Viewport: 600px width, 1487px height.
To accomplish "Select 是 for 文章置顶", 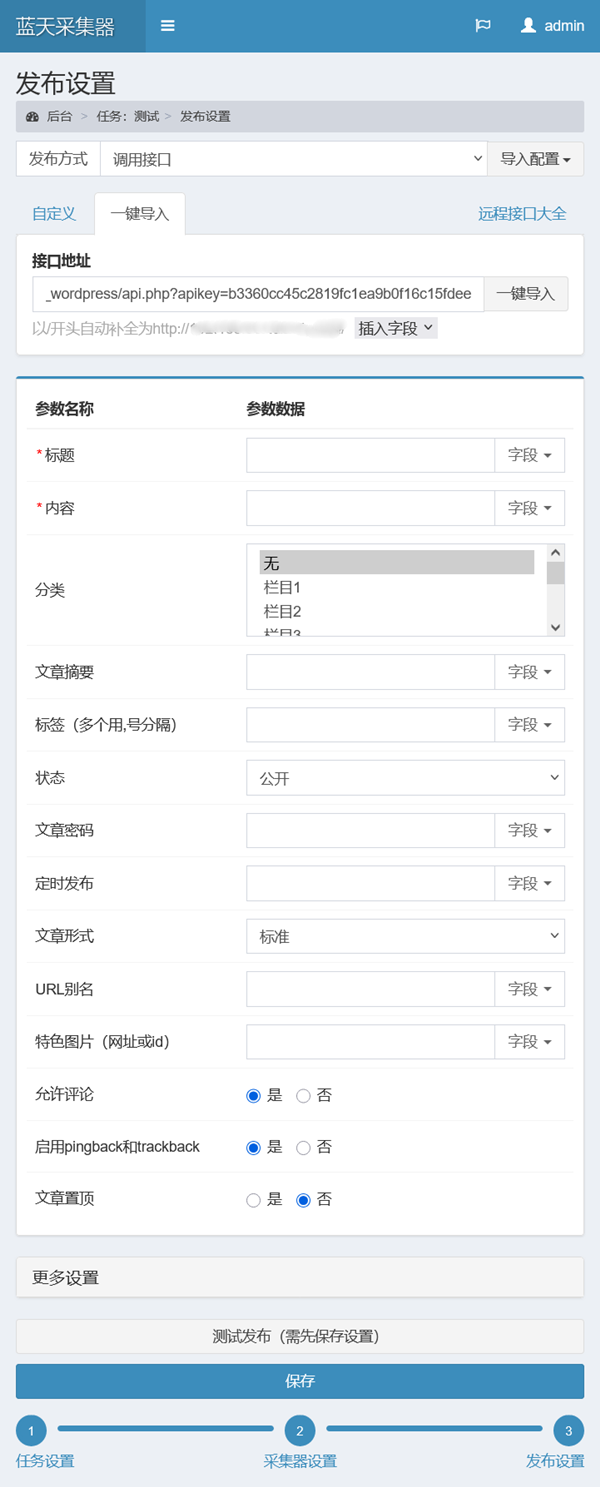I will [x=254, y=1200].
